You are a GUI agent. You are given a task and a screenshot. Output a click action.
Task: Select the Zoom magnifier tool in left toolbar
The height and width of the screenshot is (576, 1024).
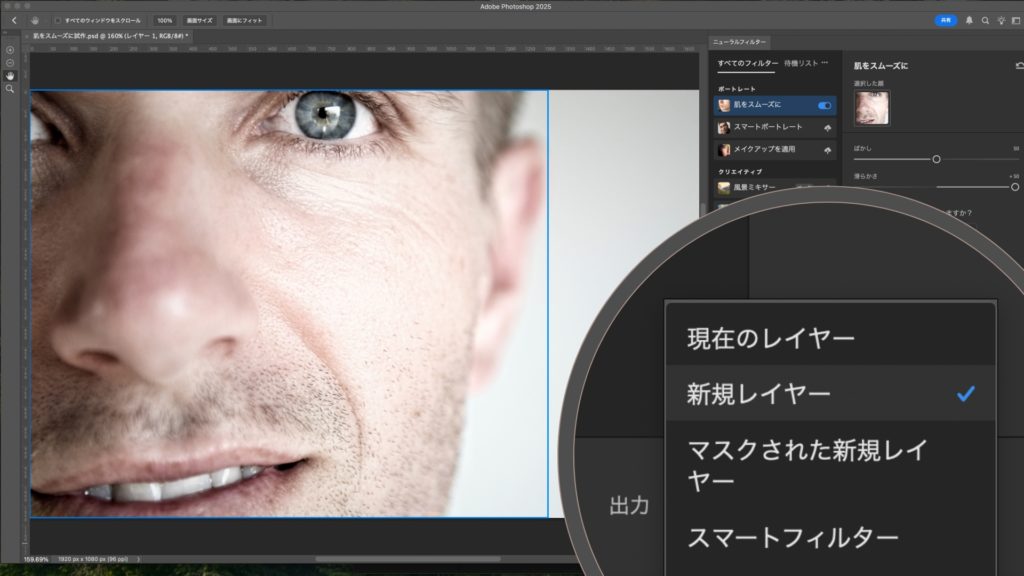pos(10,89)
